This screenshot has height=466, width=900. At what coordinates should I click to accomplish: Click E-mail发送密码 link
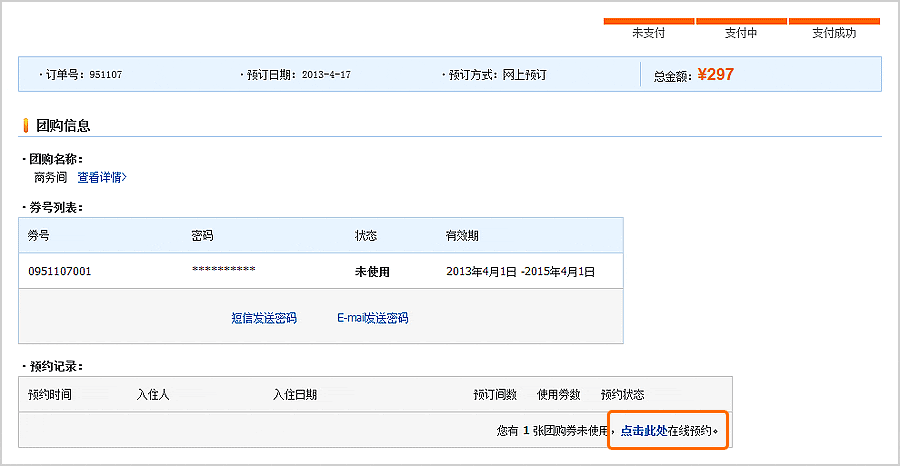pos(373,318)
